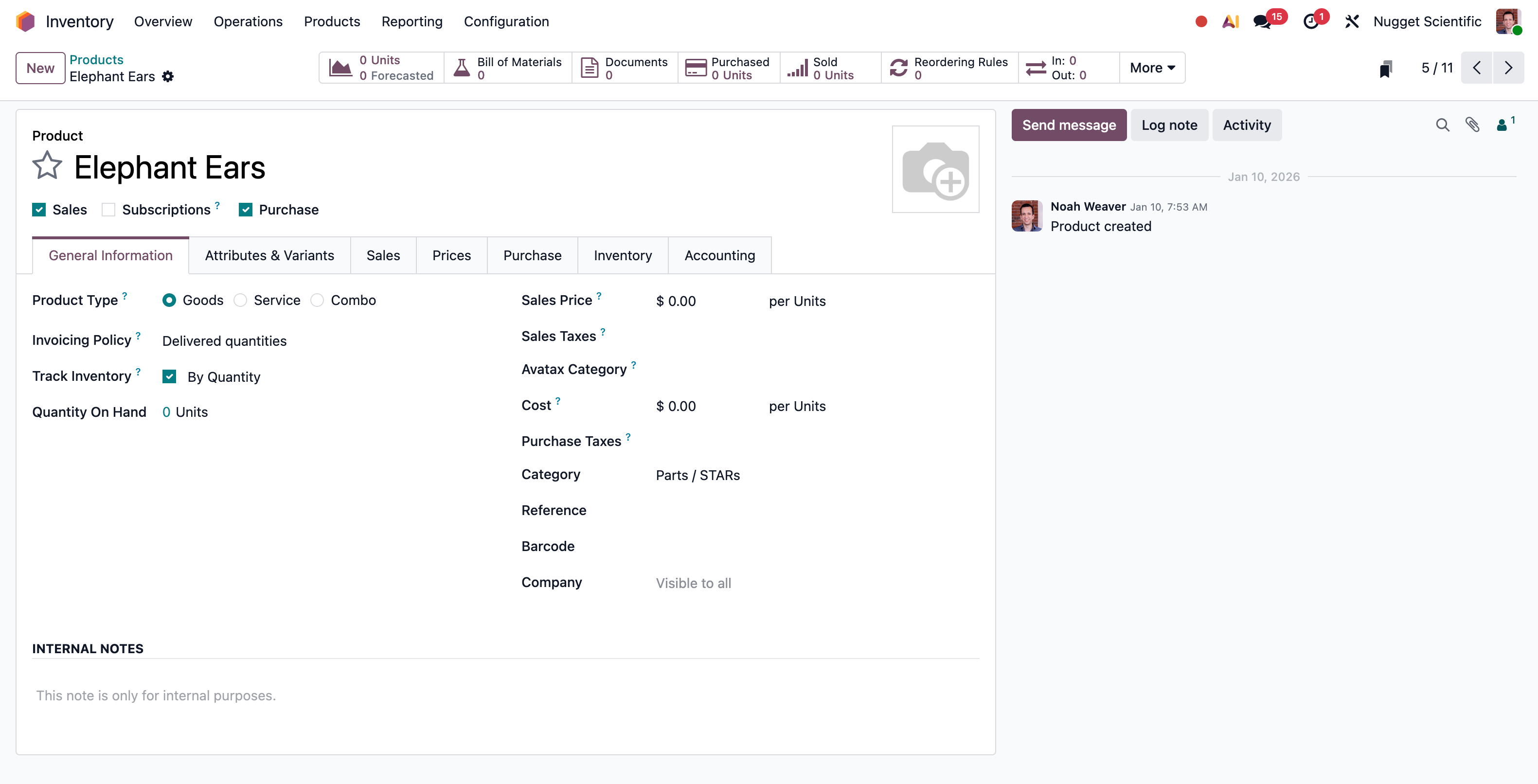Viewport: 1538px width, 784px height.
Task: Open Invoicing Policy Delivered quantities selector
Action: (225, 341)
